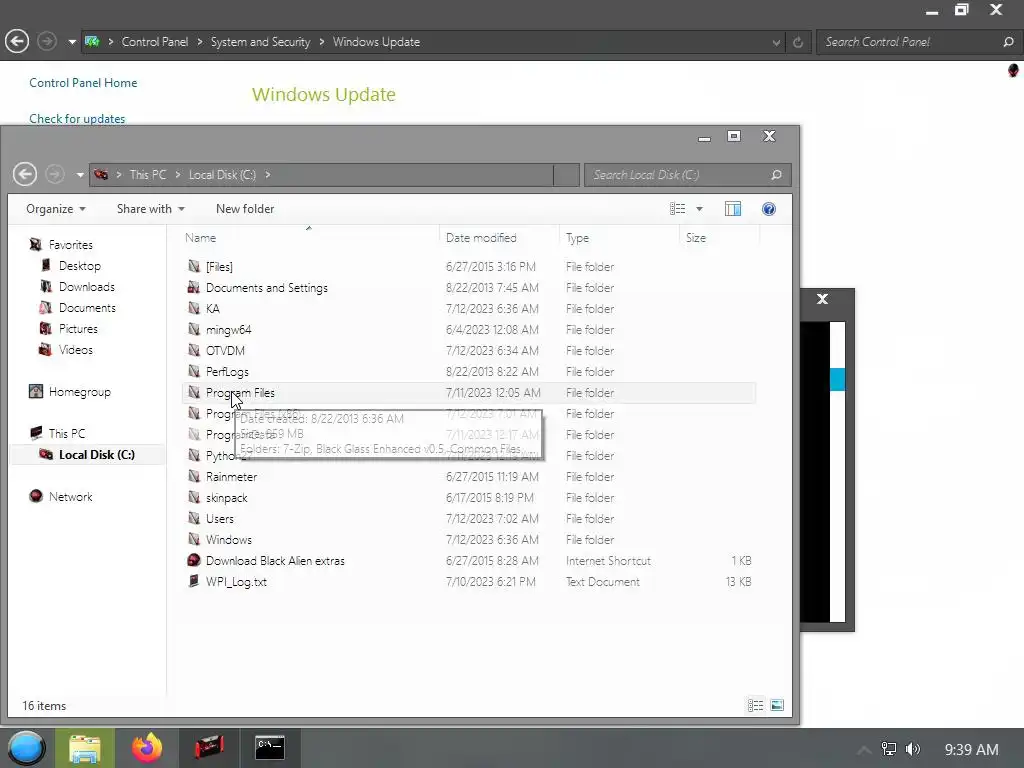The height and width of the screenshot is (768, 1024).
Task: Expand Control Panel address bar history dropdown
Action: 776,42
